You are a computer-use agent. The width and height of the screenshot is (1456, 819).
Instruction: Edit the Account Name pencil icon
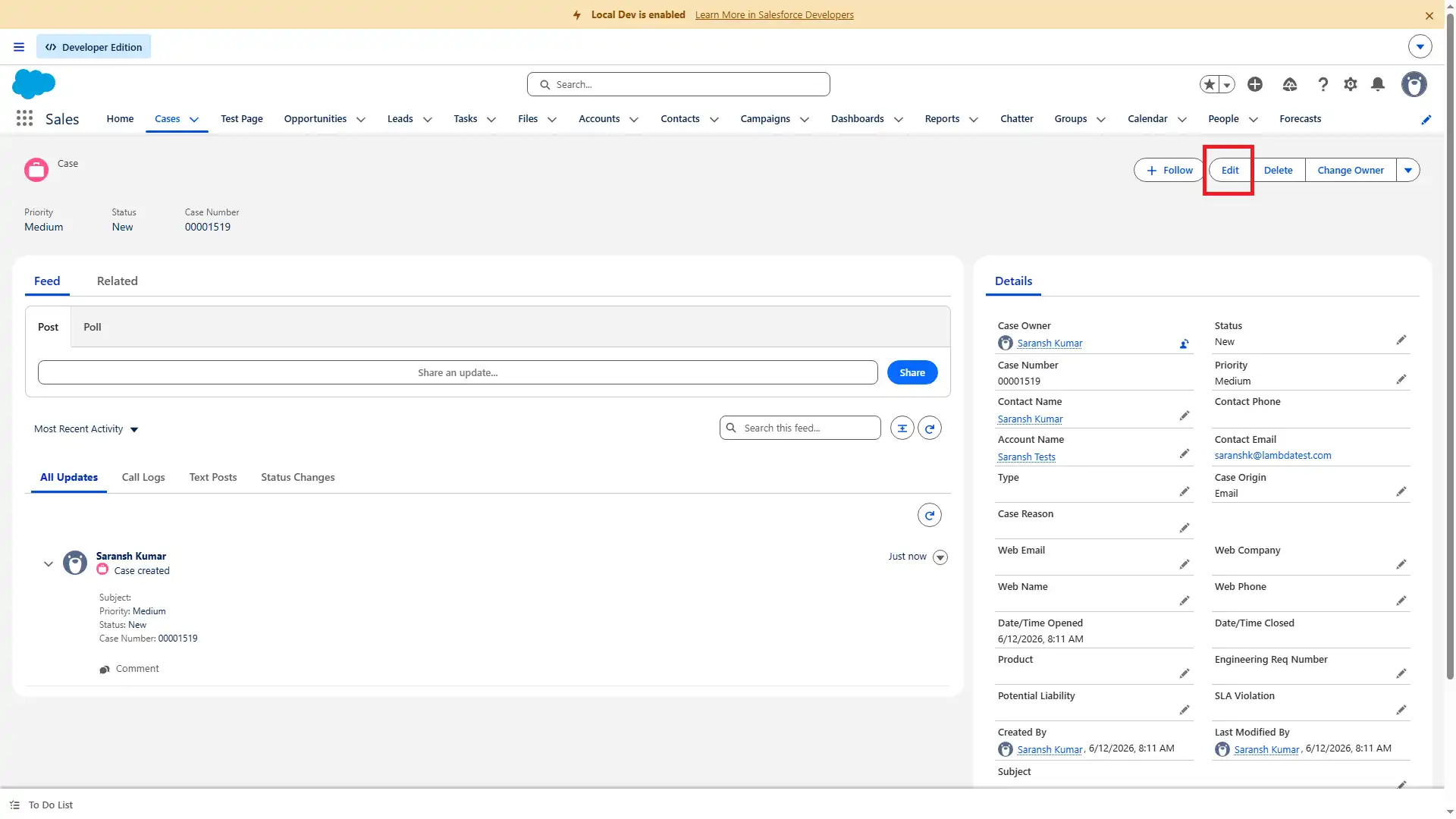coord(1185,453)
